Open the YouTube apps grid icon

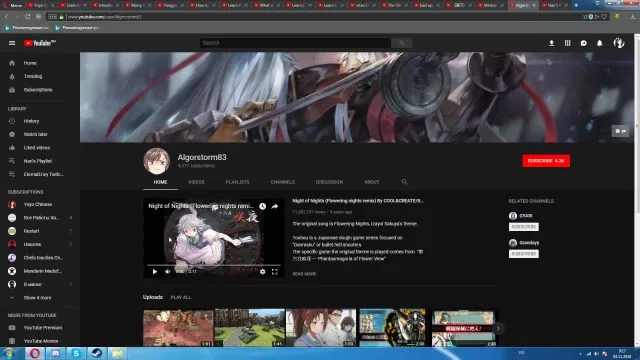(567, 43)
